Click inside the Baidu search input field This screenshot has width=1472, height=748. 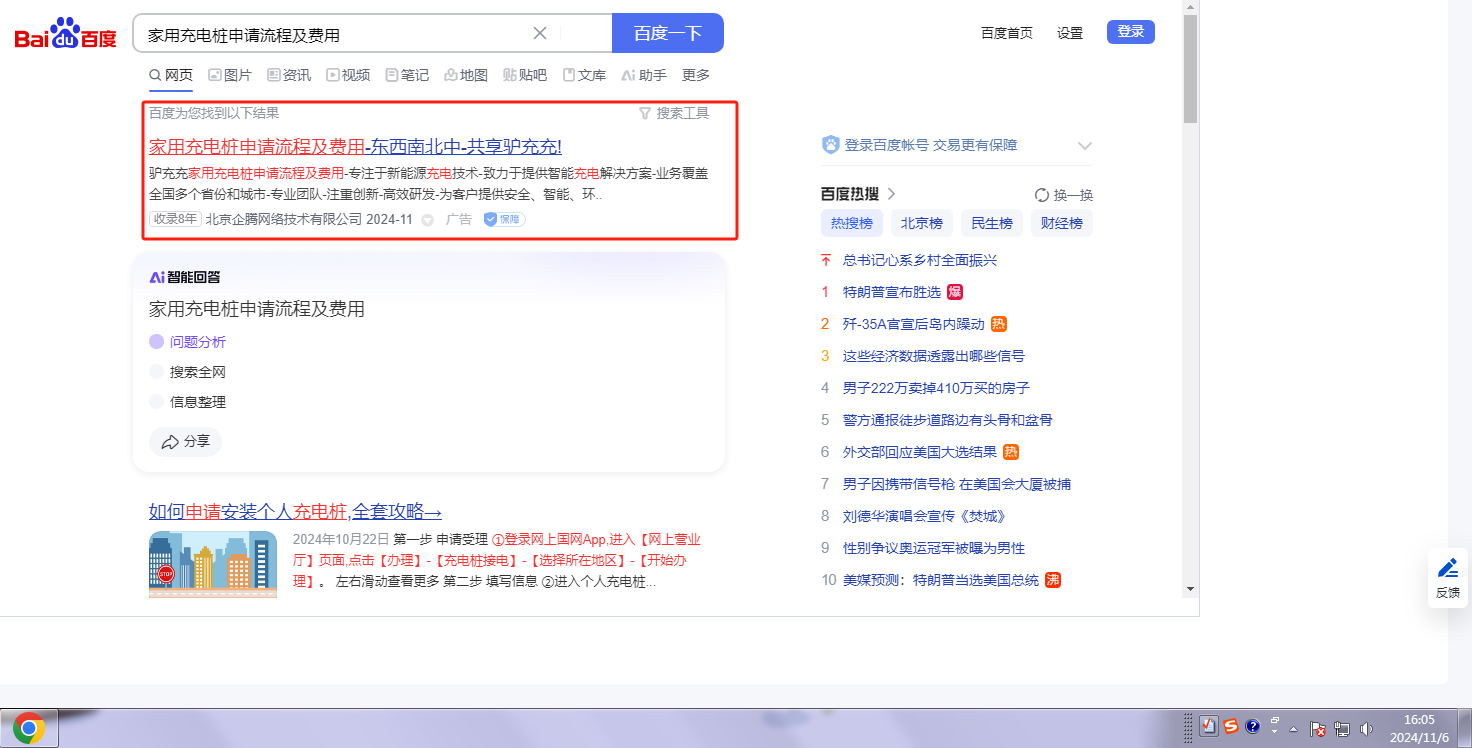(x=330, y=34)
